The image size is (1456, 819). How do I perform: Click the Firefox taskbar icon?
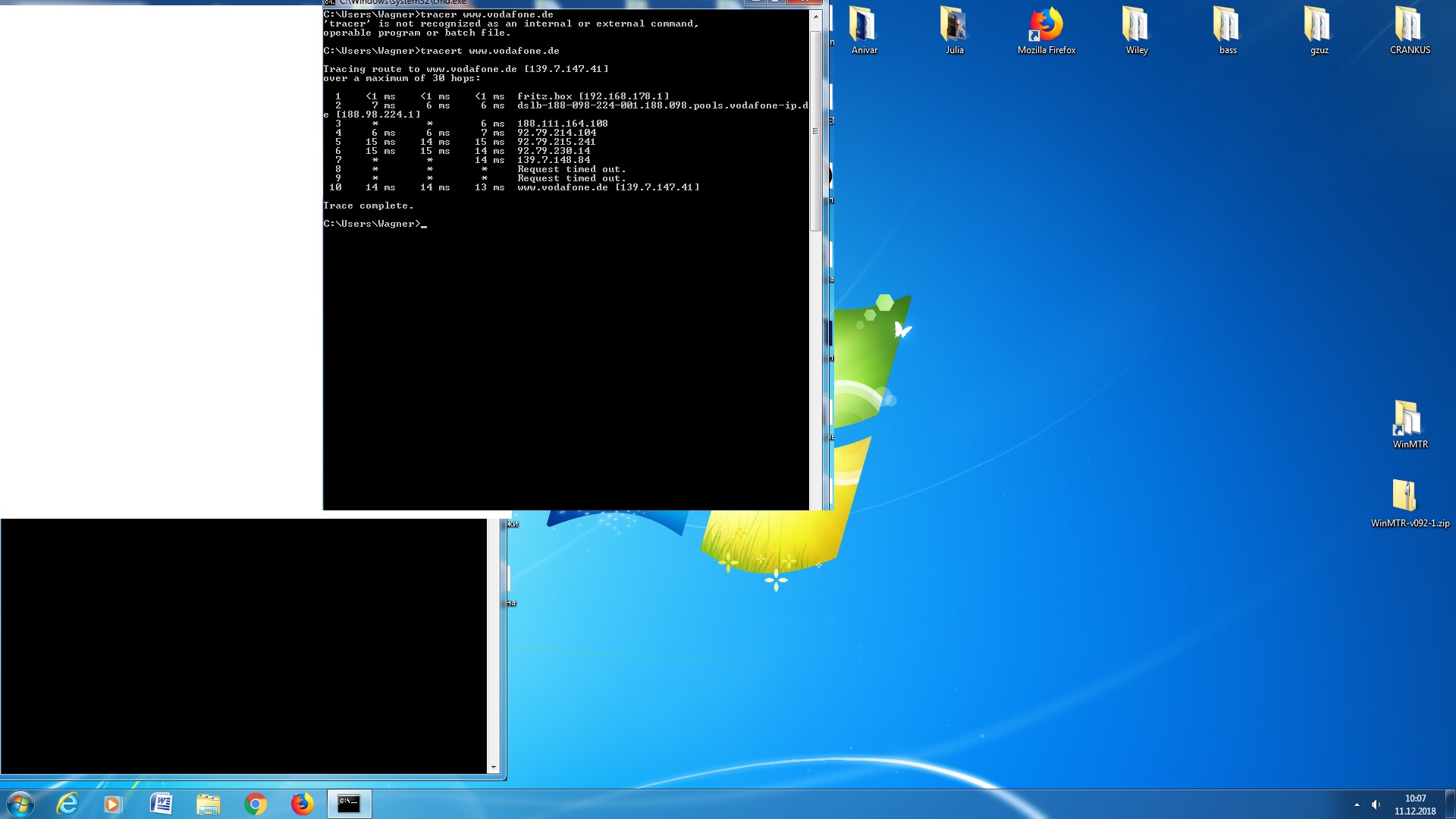pyautogui.click(x=303, y=804)
